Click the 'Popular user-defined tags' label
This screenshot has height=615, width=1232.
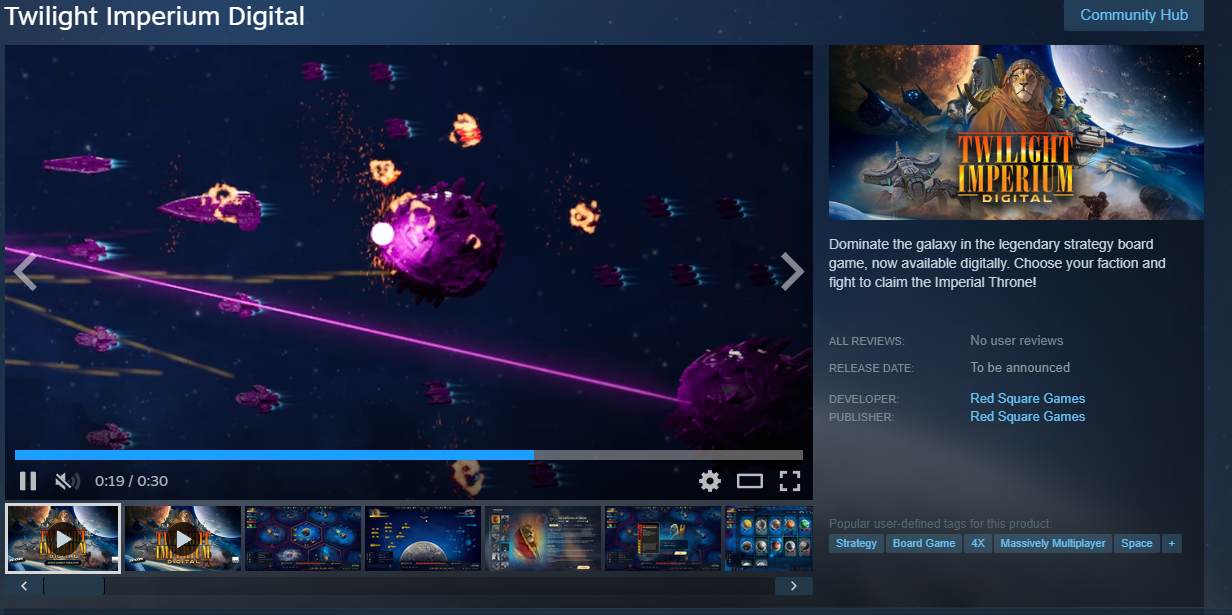click(940, 523)
